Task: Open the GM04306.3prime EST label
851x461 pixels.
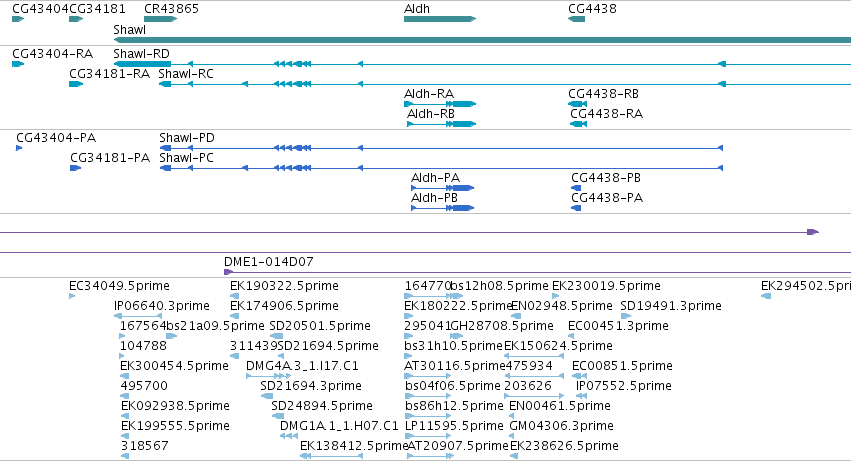Action: 562,427
